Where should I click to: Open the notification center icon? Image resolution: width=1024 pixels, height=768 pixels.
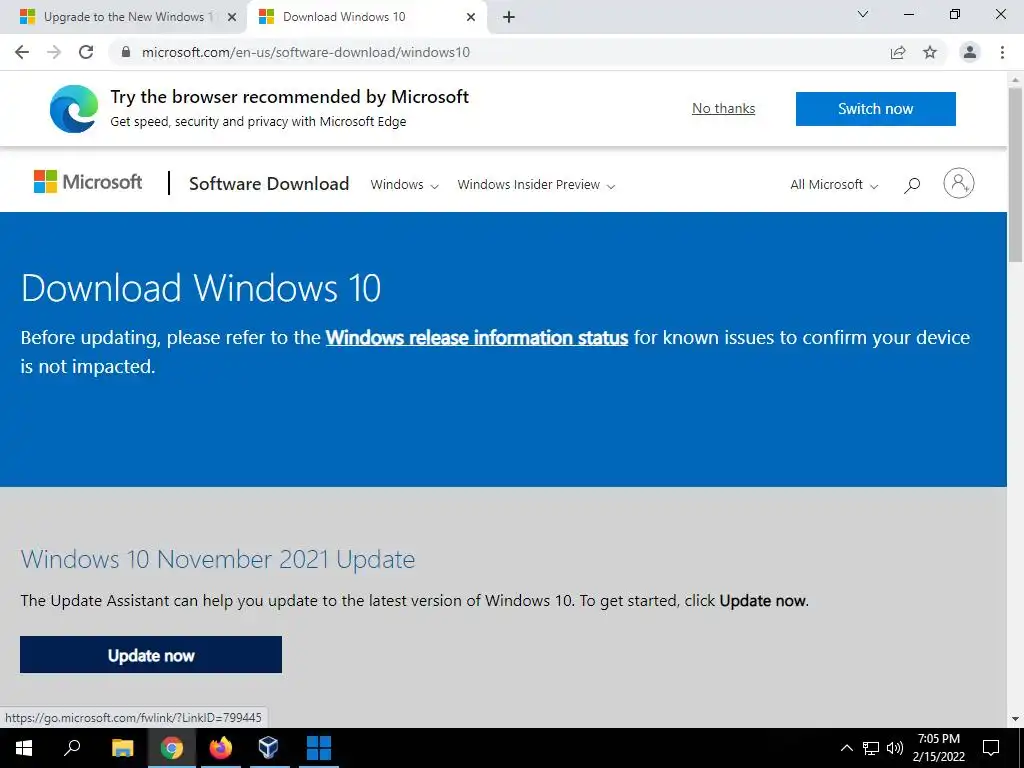[x=991, y=748]
